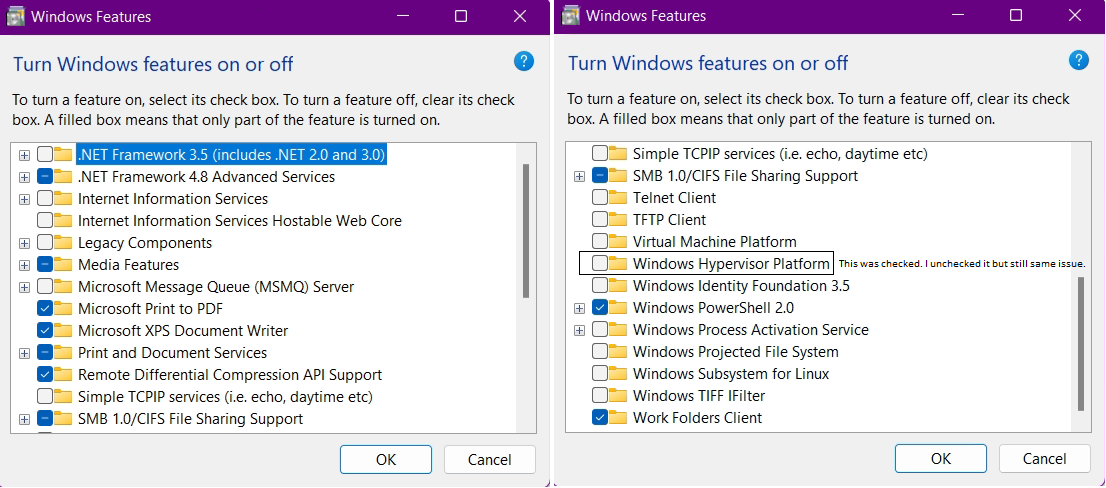Viewport: 1106px width, 488px height.
Task: Click the Windows Features title bar icon in the left window
Action: [16, 16]
